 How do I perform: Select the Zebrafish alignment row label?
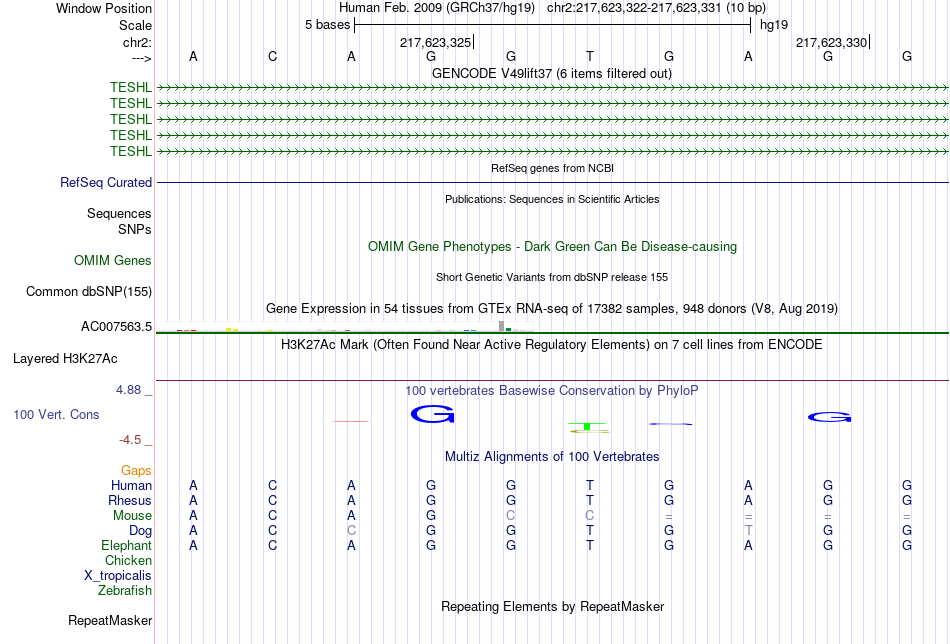125,590
